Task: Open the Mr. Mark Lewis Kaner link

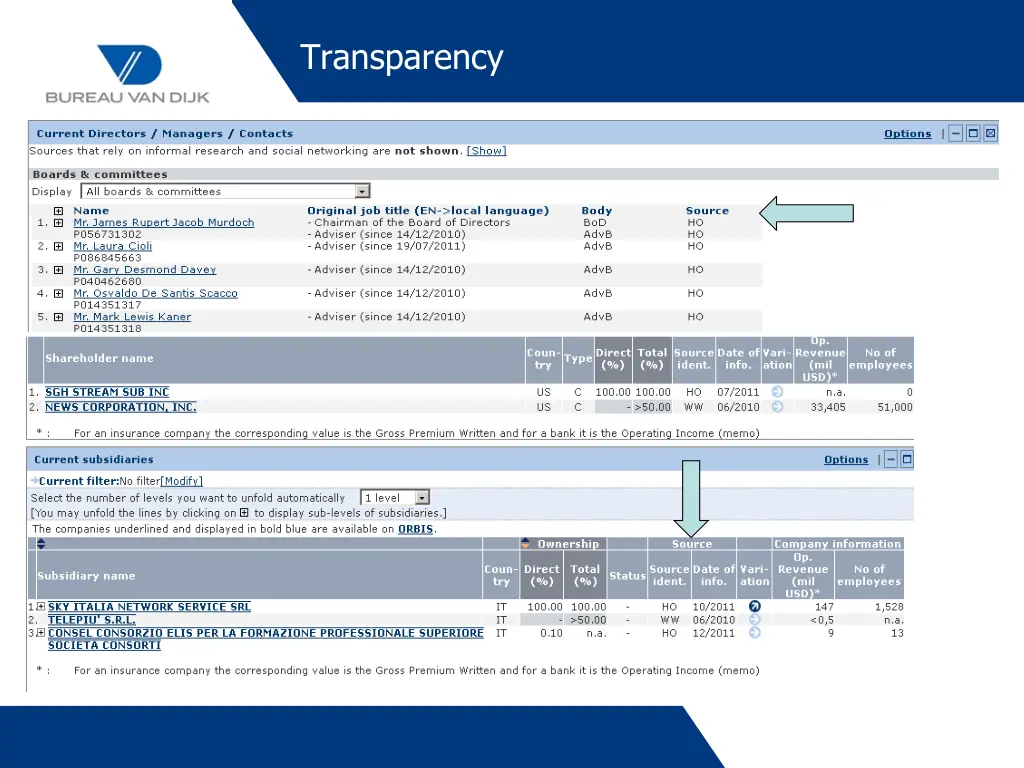Action: point(132,317)
